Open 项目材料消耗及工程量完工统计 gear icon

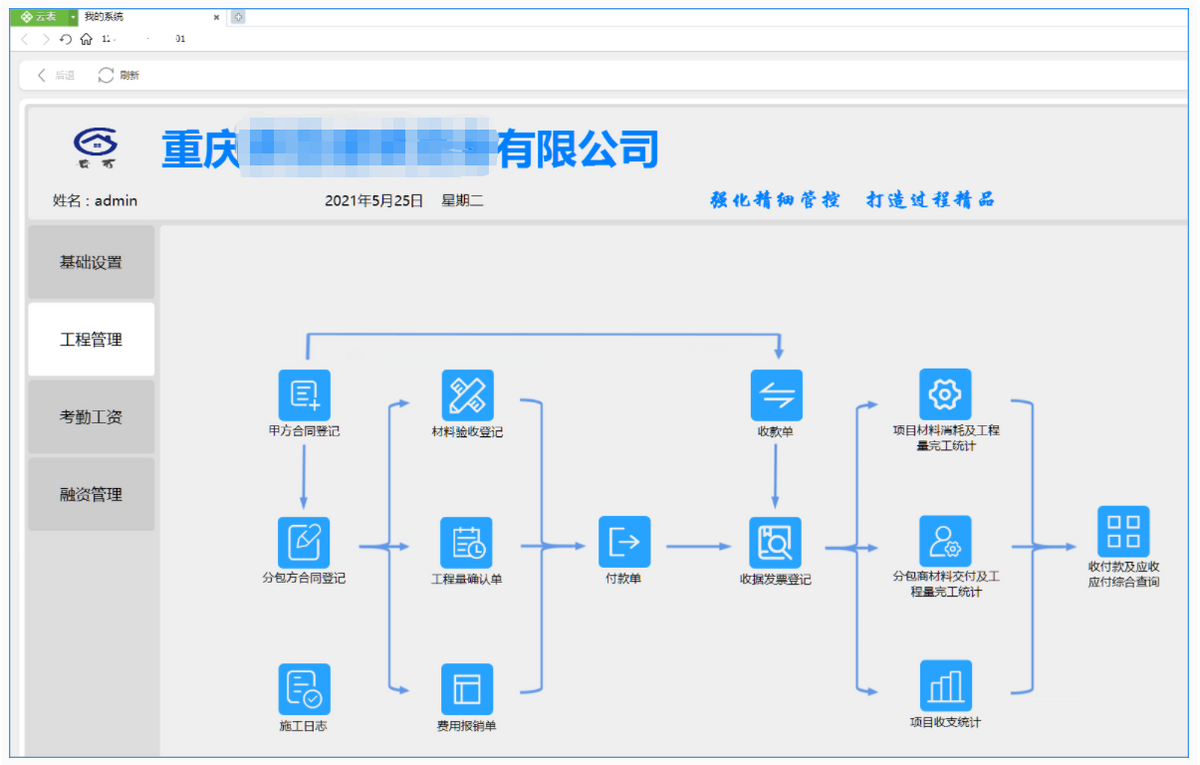coord(944,394)
